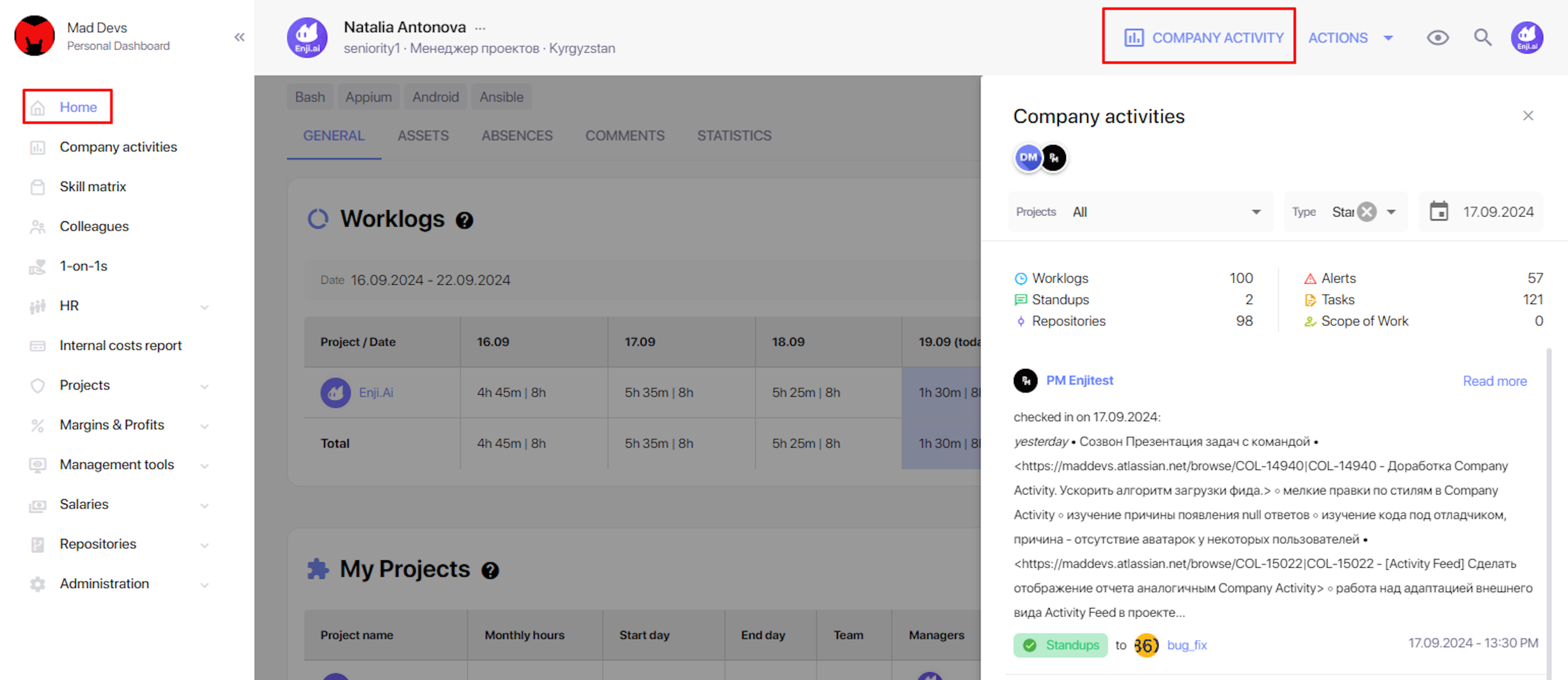Viewport: 1568px width, 680px height.
Task: Click the Skill matrix clipboard icon
Action: pyautogui.click(x=38, y=187)
